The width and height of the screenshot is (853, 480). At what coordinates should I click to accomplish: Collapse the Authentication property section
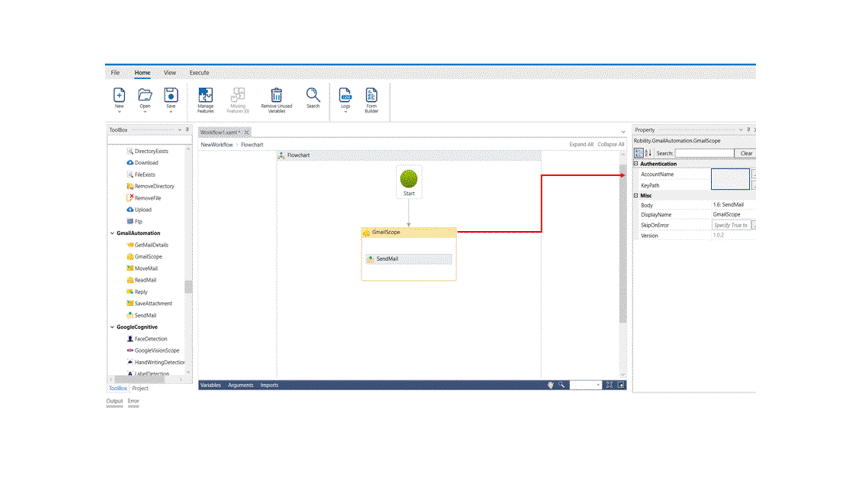[x=637, y=164]
